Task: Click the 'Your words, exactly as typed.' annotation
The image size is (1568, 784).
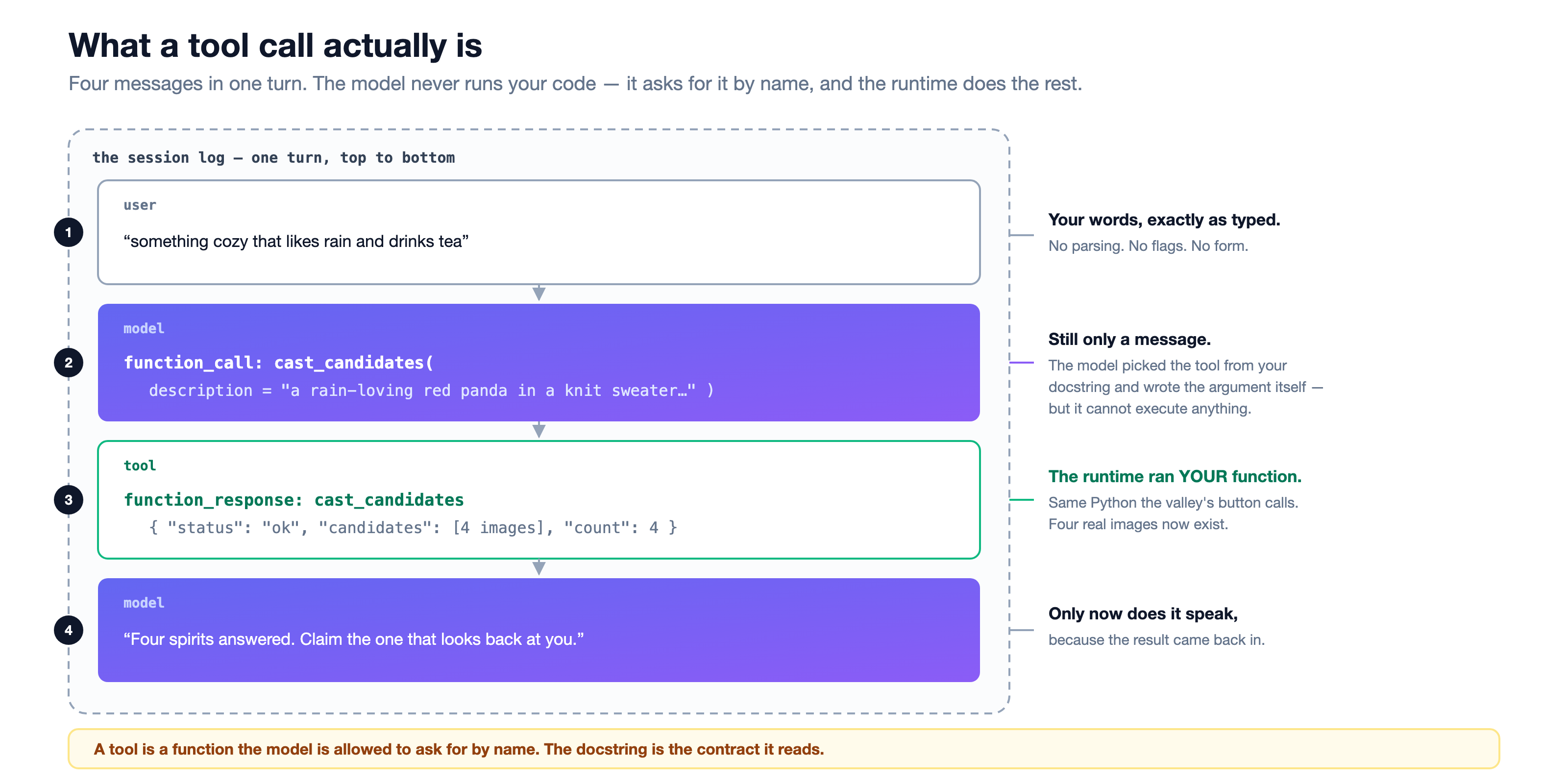Action: (1164, 220)
